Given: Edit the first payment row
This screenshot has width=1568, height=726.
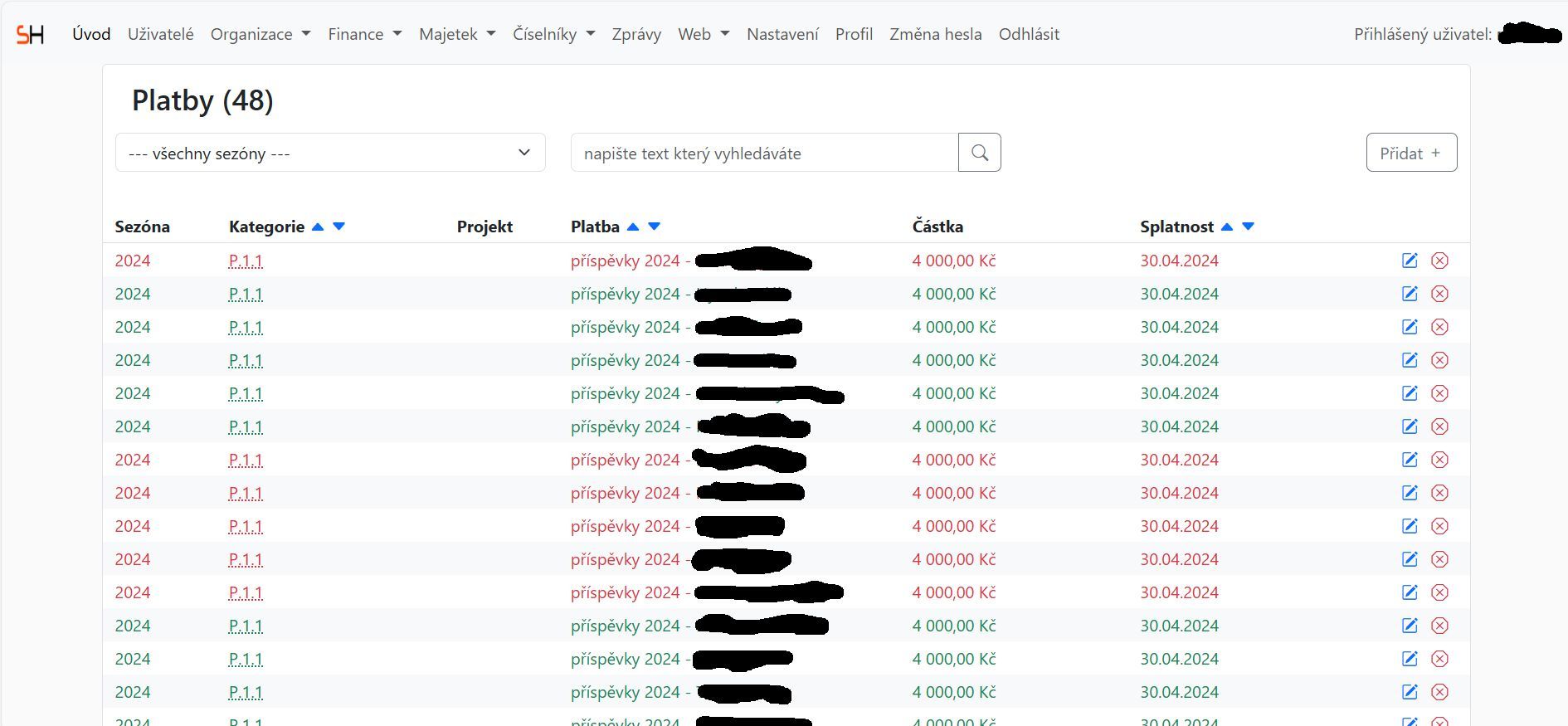Looking at the screenshot, I should pos(1410,261).
